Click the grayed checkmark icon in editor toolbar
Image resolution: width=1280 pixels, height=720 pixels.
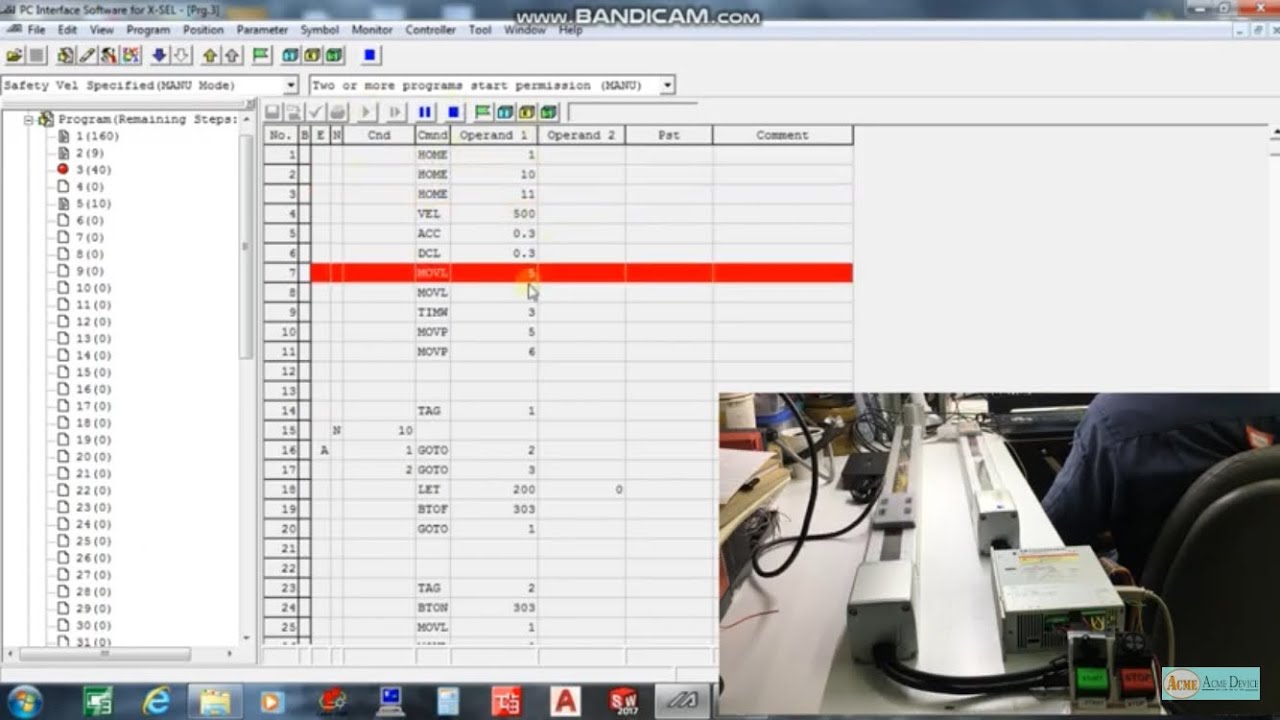tap(316, 112)
